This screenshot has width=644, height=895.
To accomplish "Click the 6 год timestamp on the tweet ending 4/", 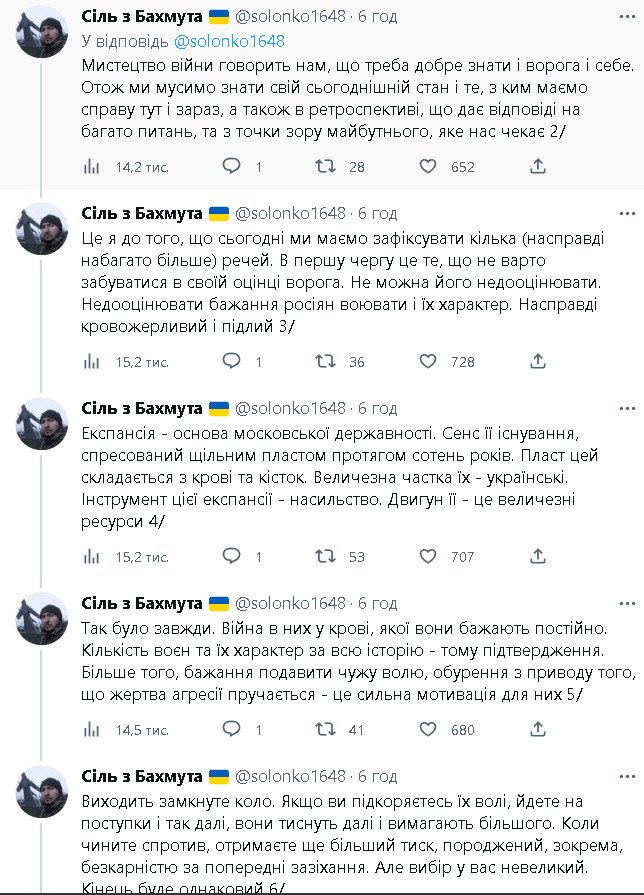I will [378, 408].
